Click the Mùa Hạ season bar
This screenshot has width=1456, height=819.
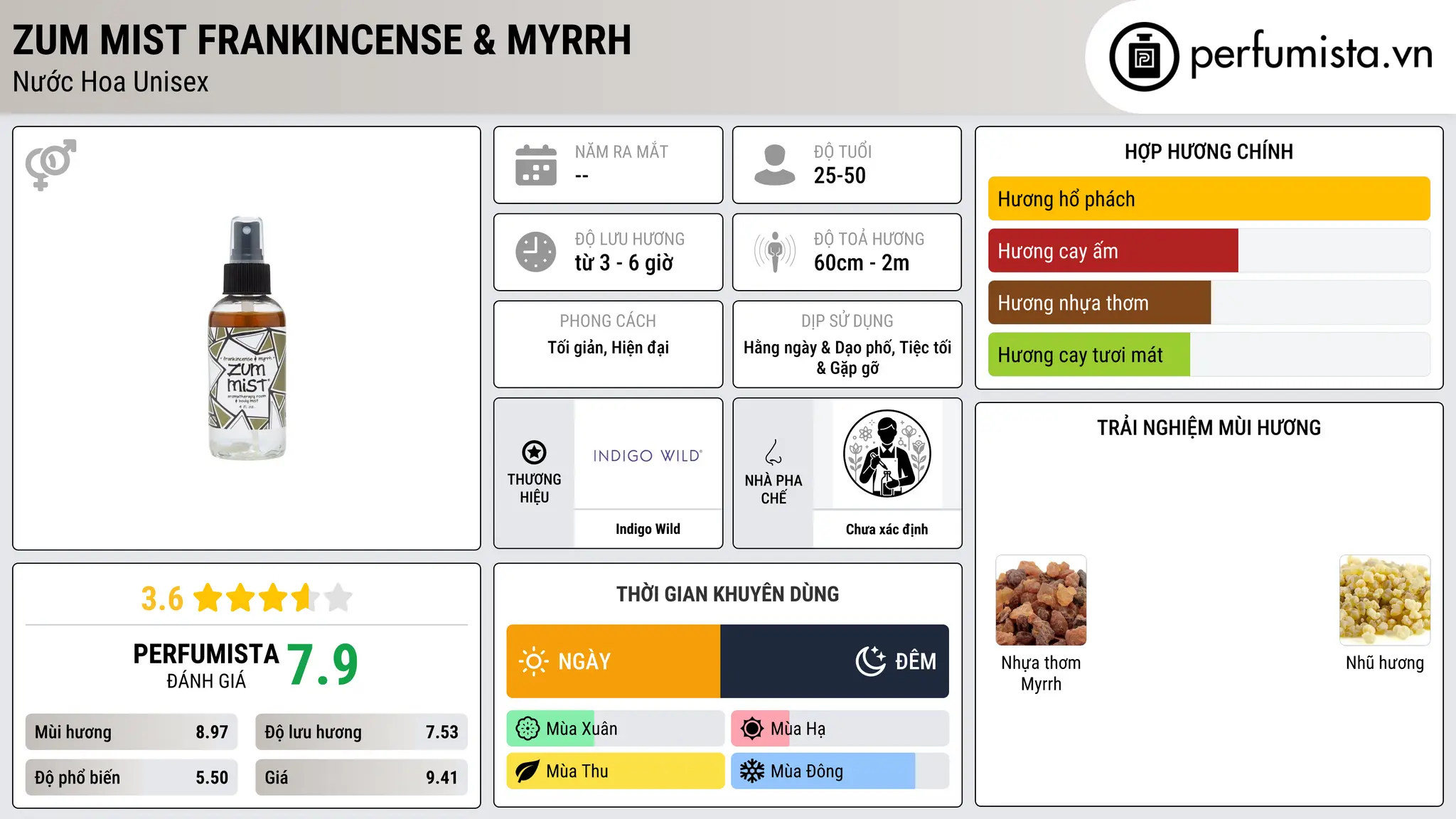coord(840,729)
